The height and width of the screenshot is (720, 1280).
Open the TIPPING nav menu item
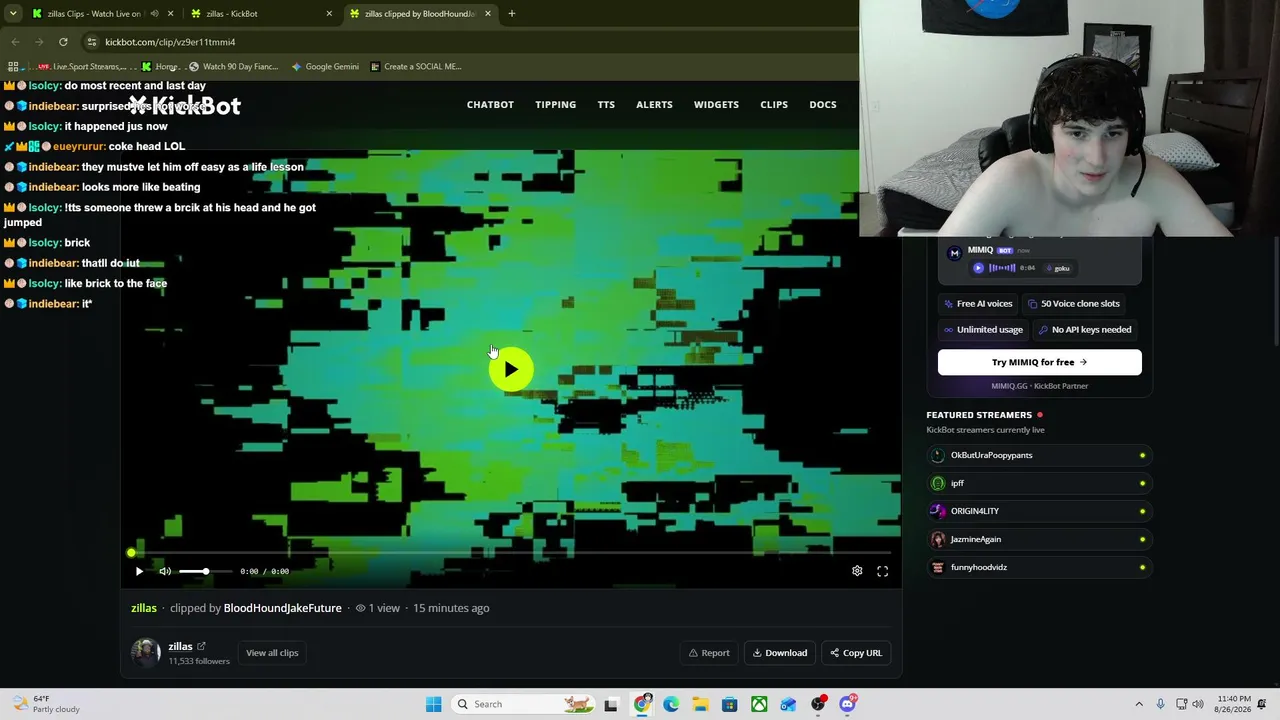(x=555, y=104)
